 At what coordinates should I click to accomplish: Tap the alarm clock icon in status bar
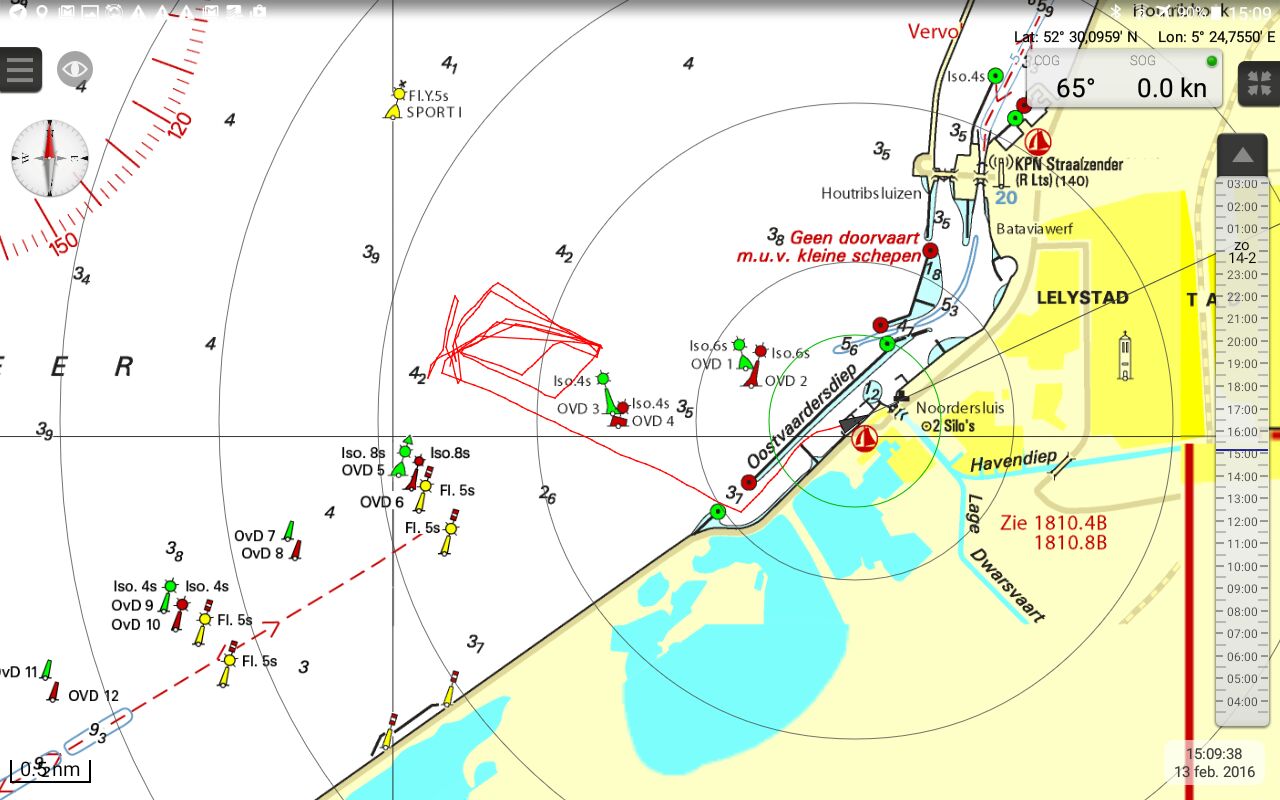click(113, 13)
